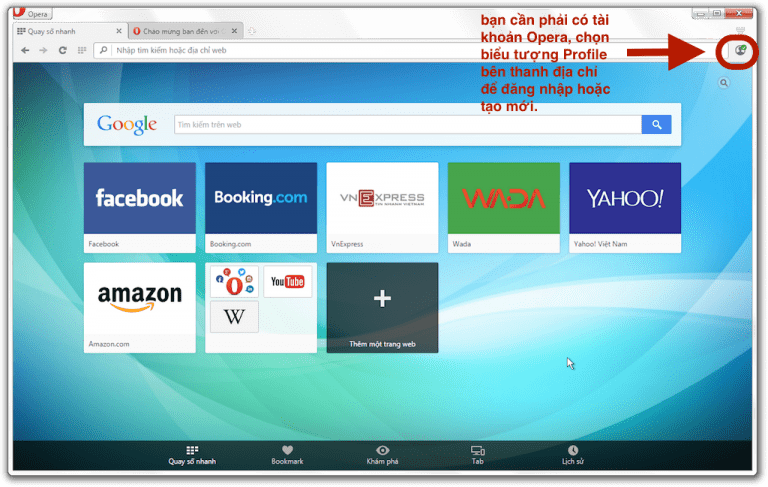Image resolution: width=768 pixels, height=487 pixels.
Task: Click the Facebook label under its tile
Action: (x=104, y=244)
